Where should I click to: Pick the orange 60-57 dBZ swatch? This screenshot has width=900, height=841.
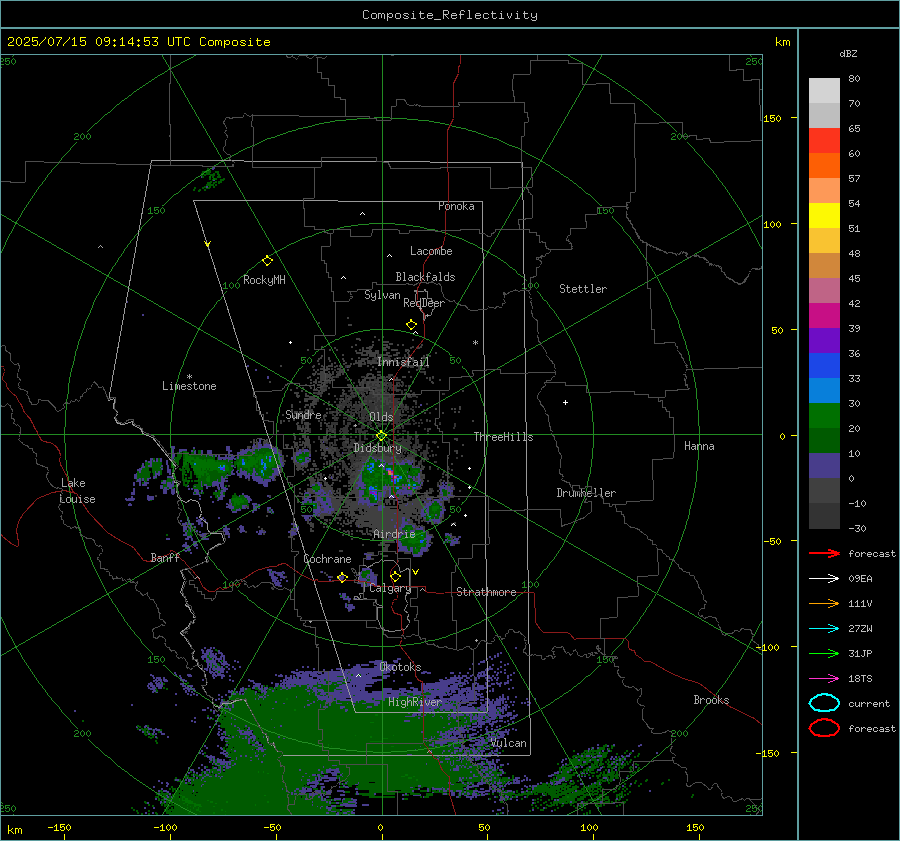point(824,165)
